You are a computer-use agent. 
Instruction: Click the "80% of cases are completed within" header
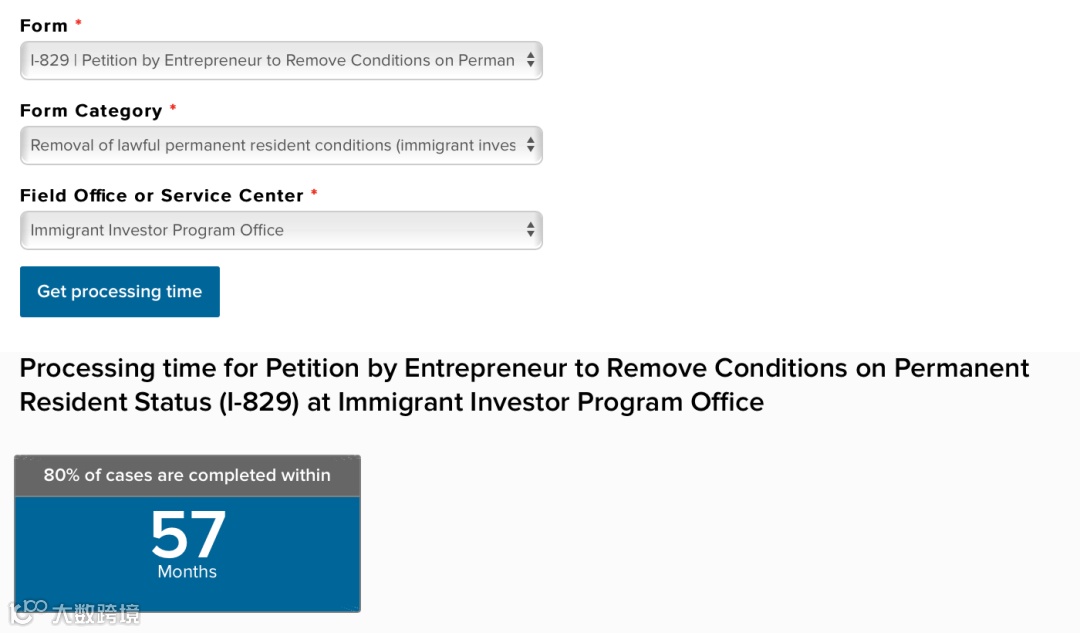click(187, 476)
